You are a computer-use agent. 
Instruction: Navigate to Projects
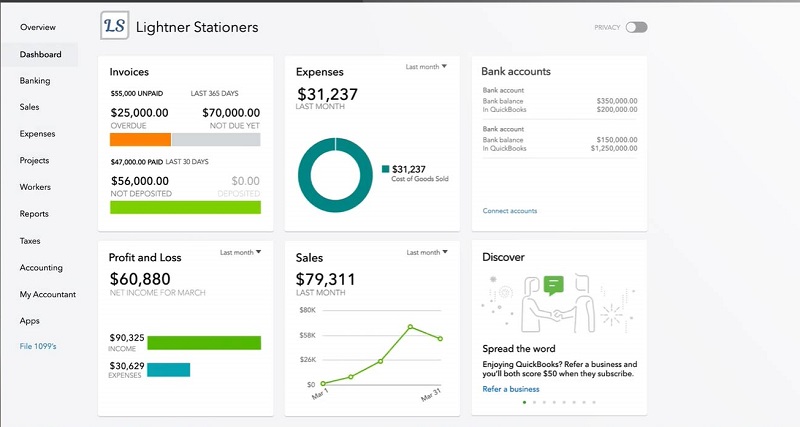coord(34,160)
